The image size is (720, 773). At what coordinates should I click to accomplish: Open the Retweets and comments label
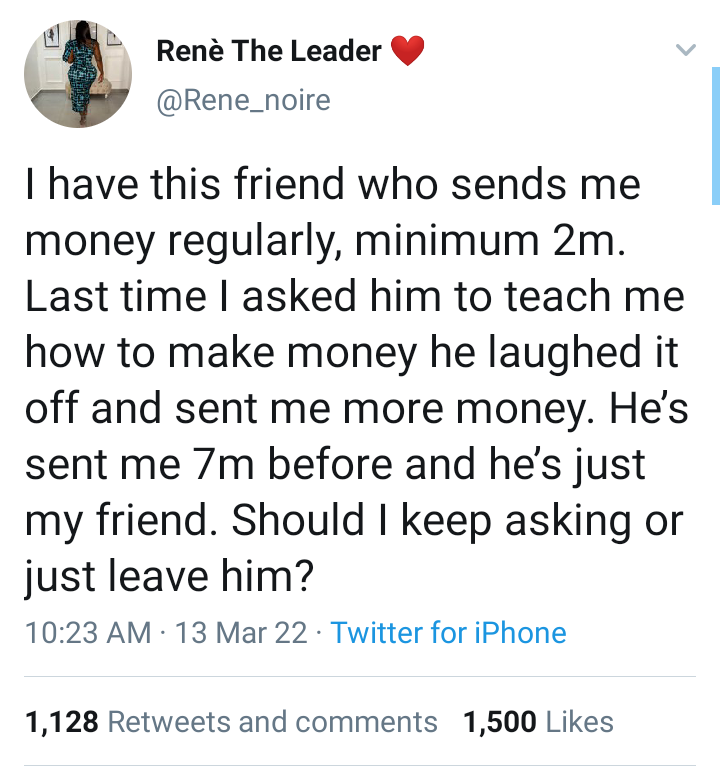(x=272, y=721)
